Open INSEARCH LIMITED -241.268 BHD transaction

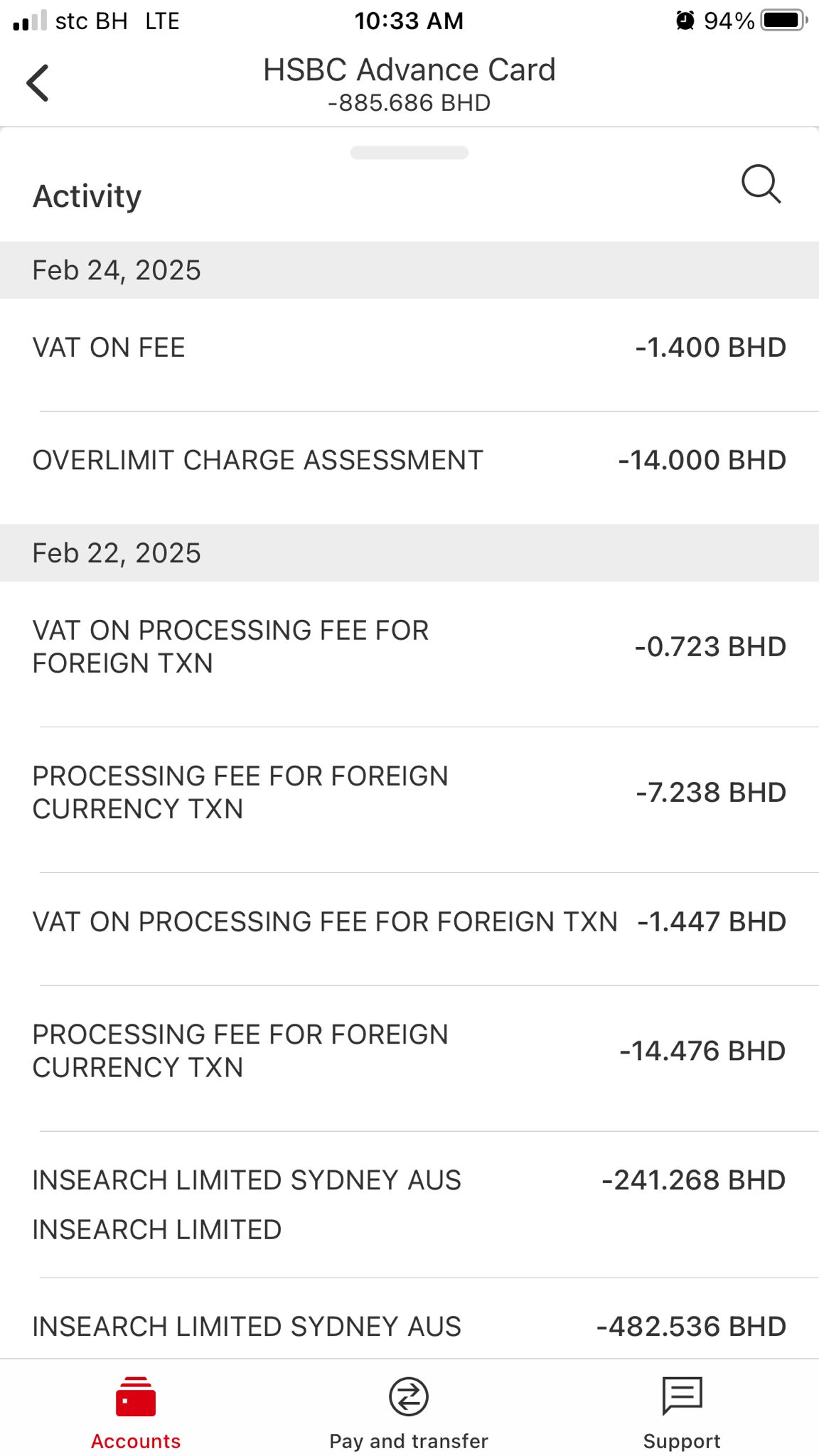[409, 1204]
